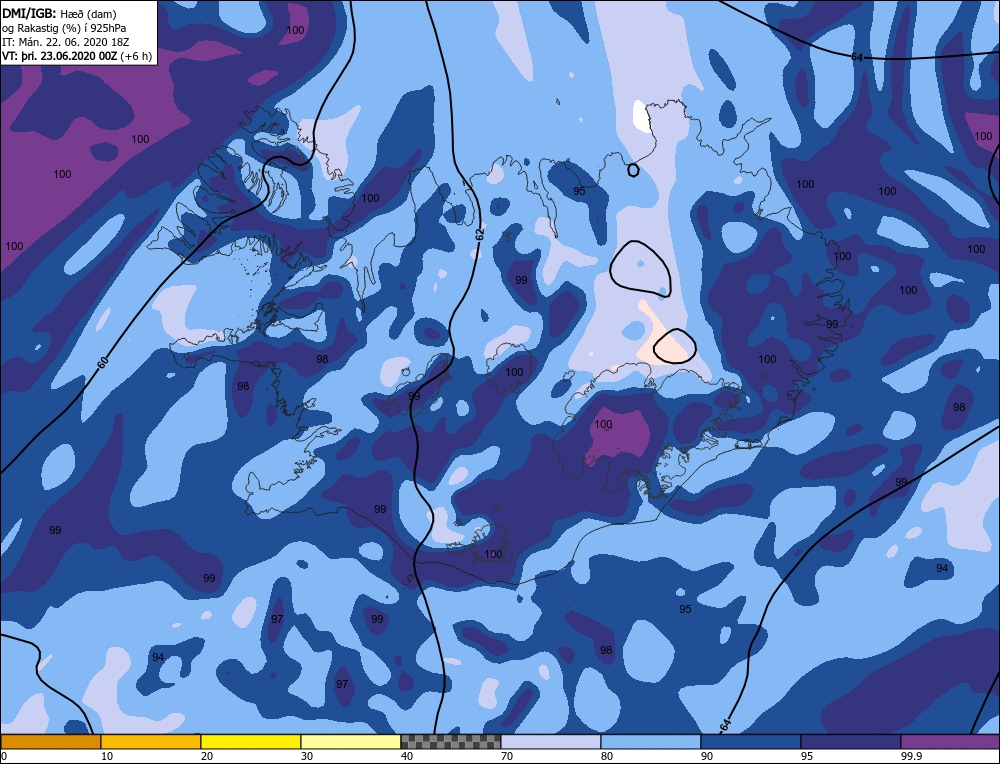Click the 0–10 dark orange legend swatch
Viewport: 1000px width, 764px height.
[50, 741]
